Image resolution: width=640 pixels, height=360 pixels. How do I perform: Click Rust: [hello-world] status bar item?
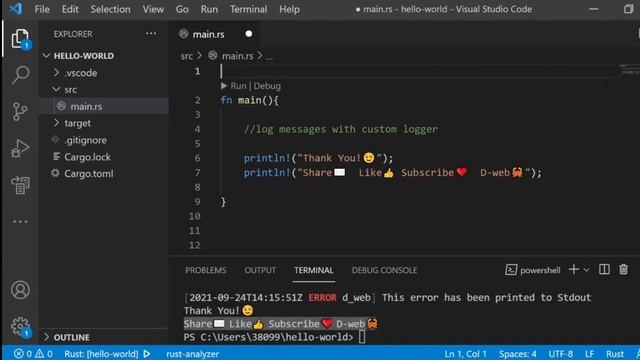(x=101, y=353)
